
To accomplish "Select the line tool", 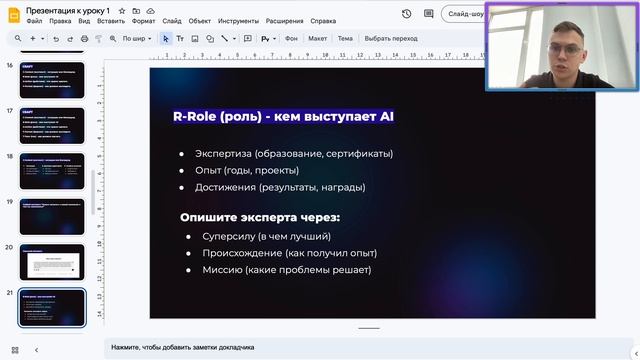I will [224, 39].
